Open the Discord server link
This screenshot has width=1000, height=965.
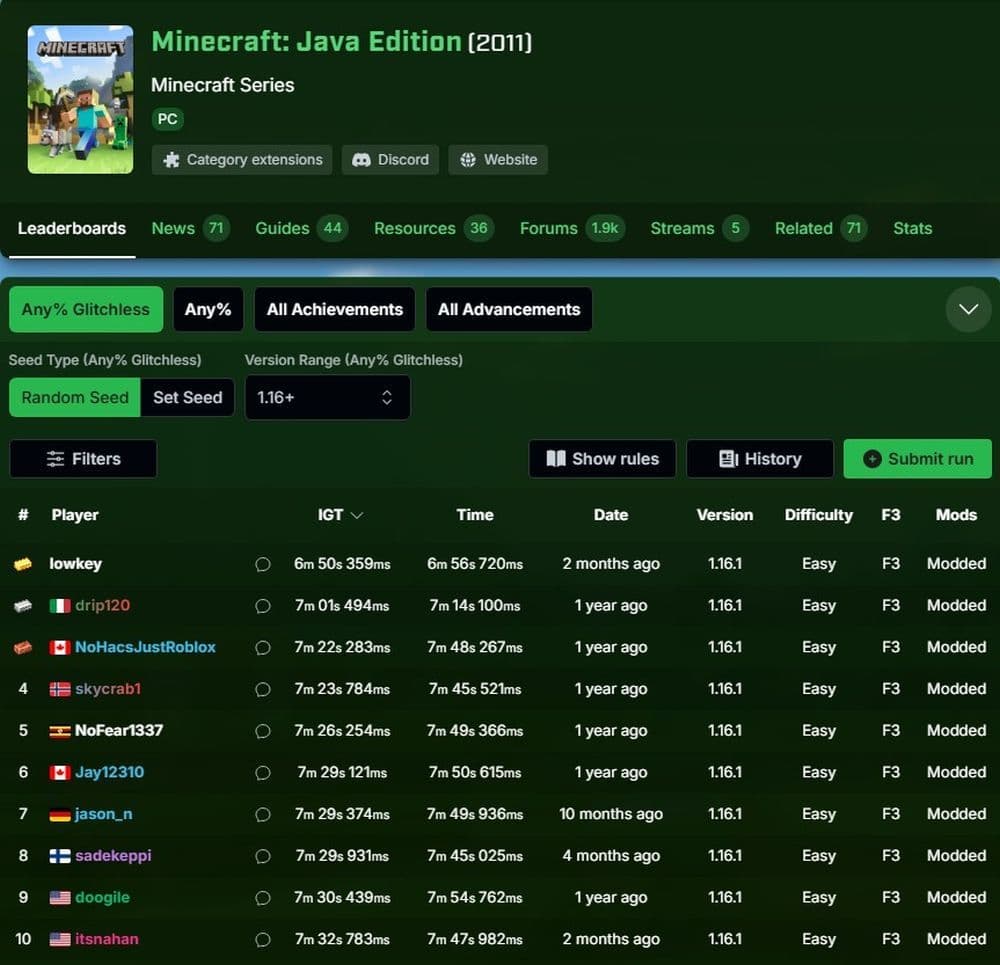[390, 160]
